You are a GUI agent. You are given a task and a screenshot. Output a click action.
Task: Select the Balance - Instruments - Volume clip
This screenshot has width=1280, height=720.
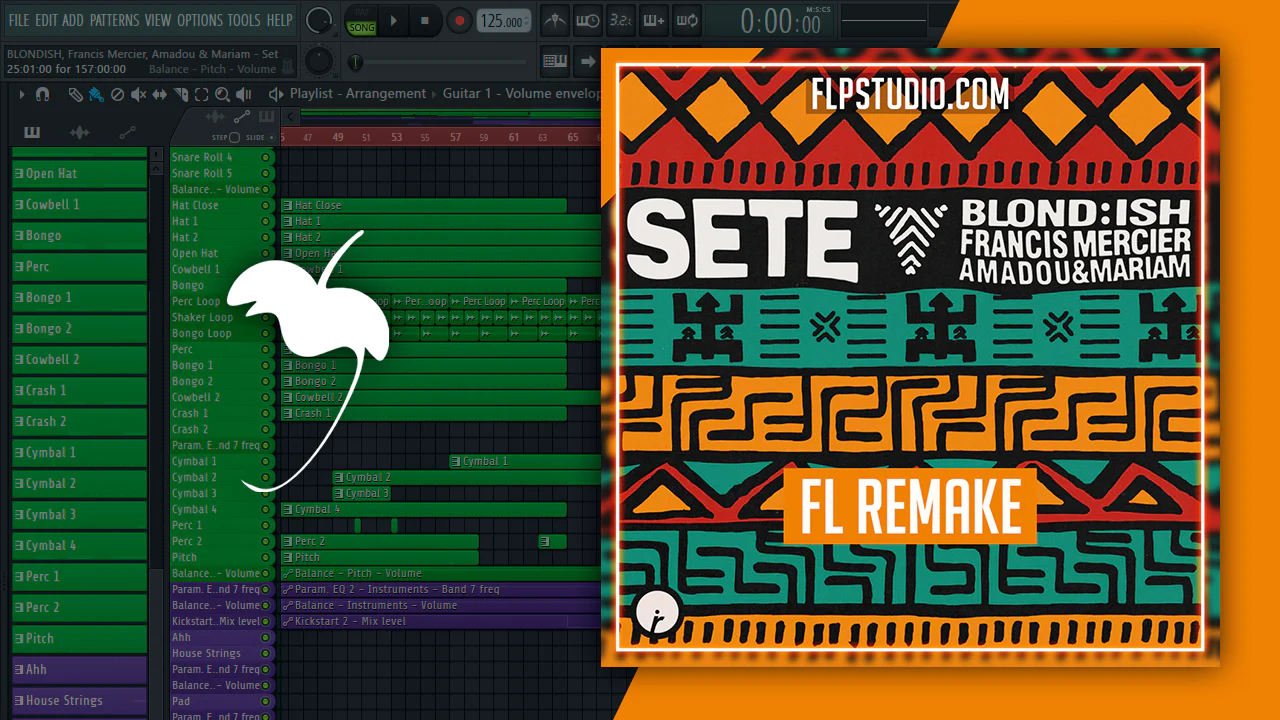[x=441, y=605]
